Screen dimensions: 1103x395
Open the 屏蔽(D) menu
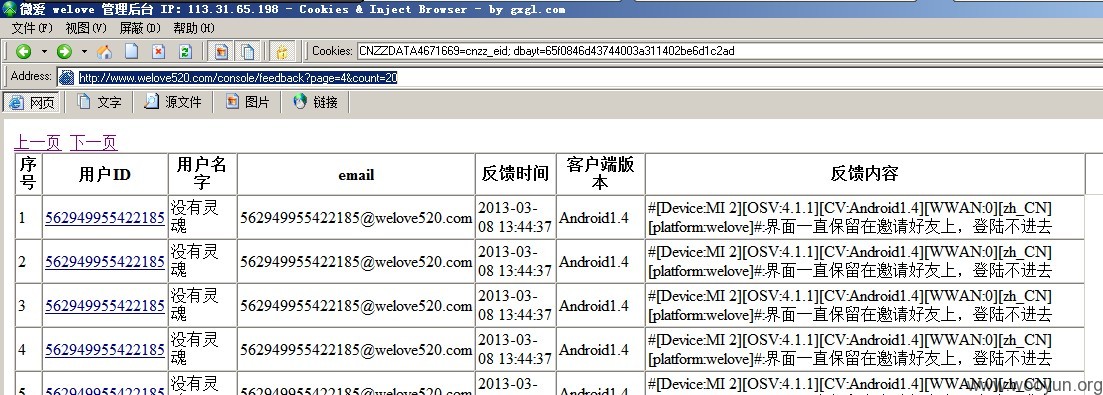click(140, 28)
